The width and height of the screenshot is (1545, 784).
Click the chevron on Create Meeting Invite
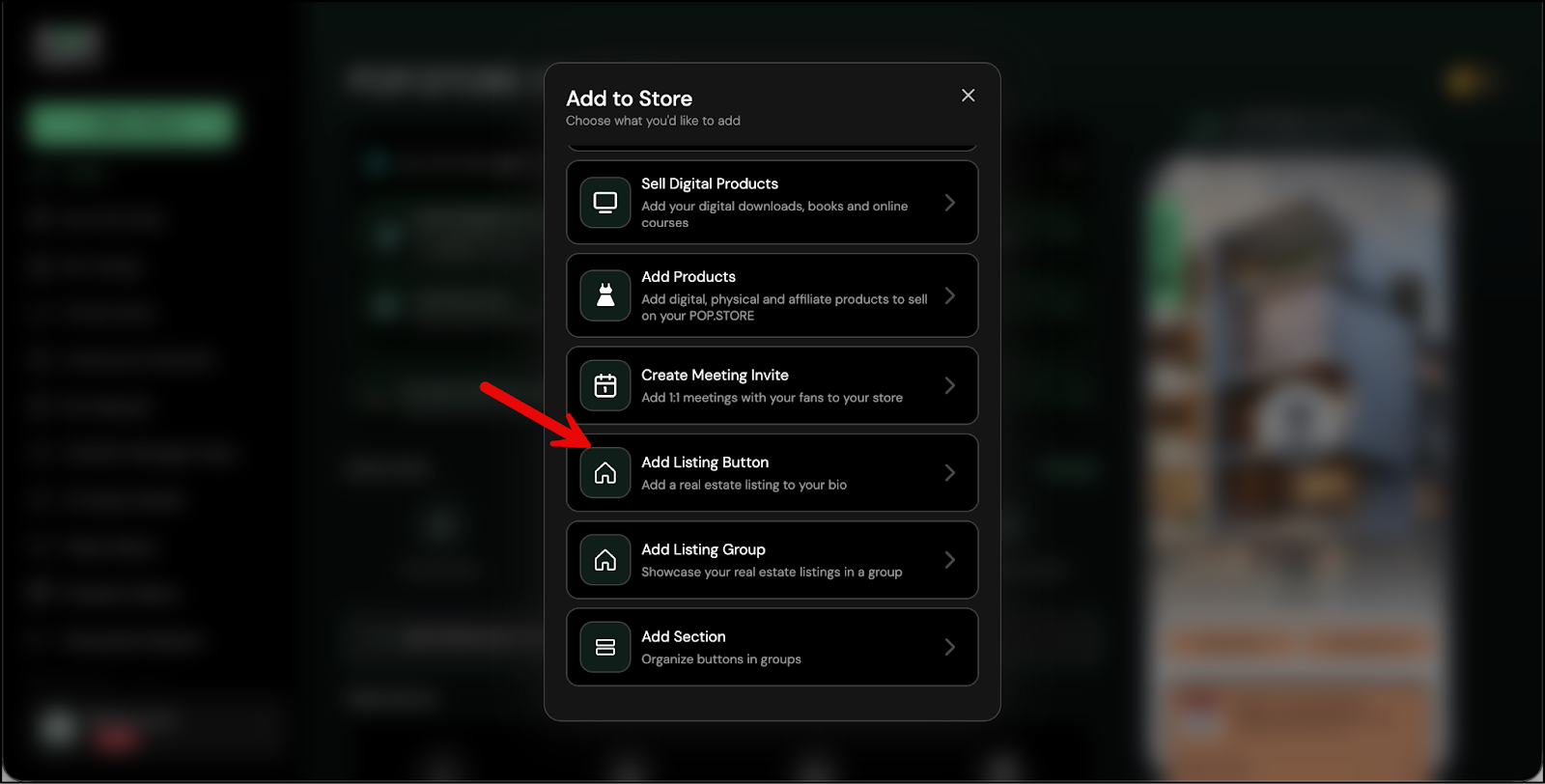tap(949, 385)
